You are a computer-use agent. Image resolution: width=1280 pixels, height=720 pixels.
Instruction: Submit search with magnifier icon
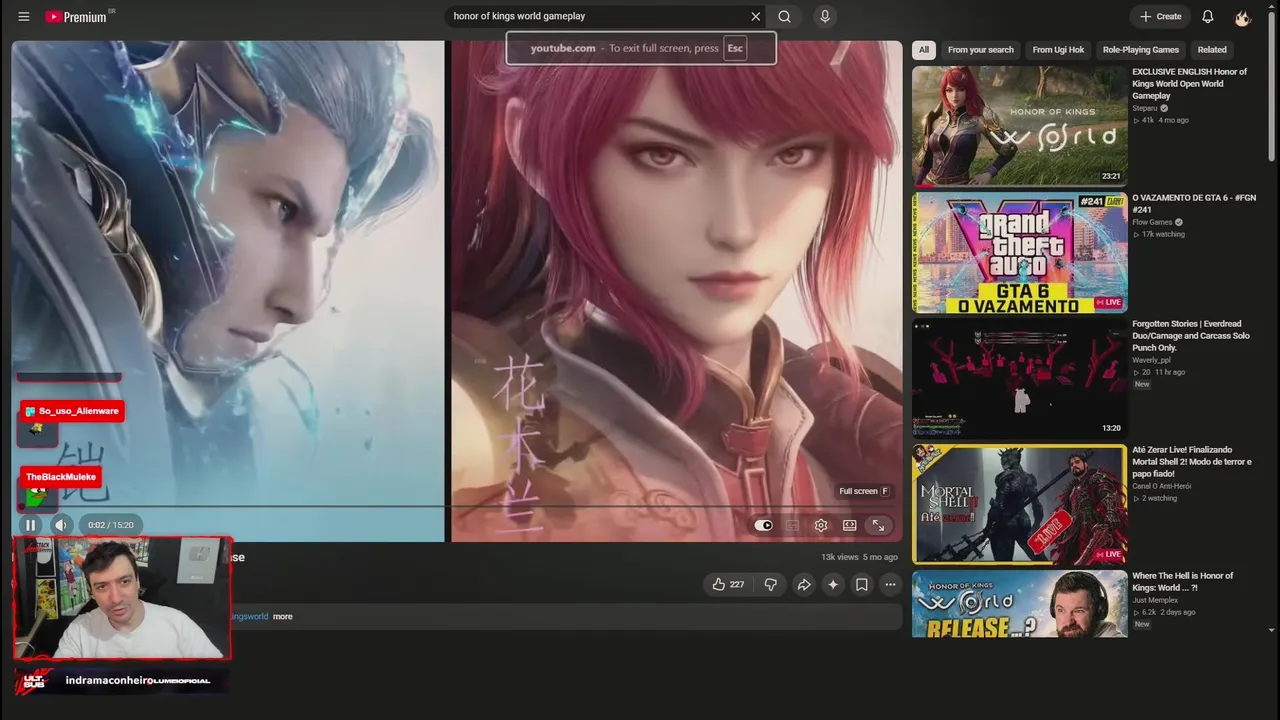[x=785, y=16]
